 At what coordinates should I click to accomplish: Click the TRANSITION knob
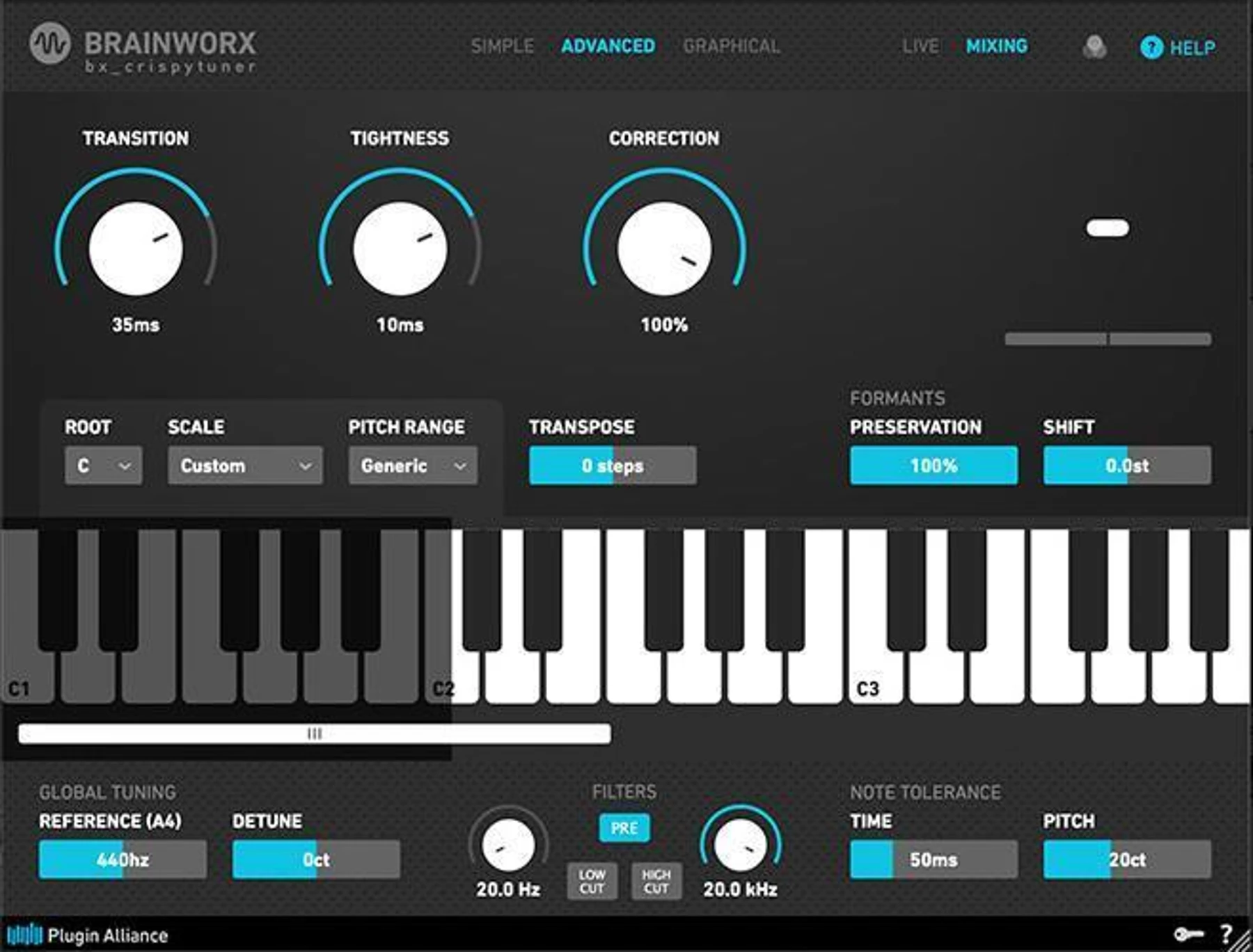coord(136,248)
